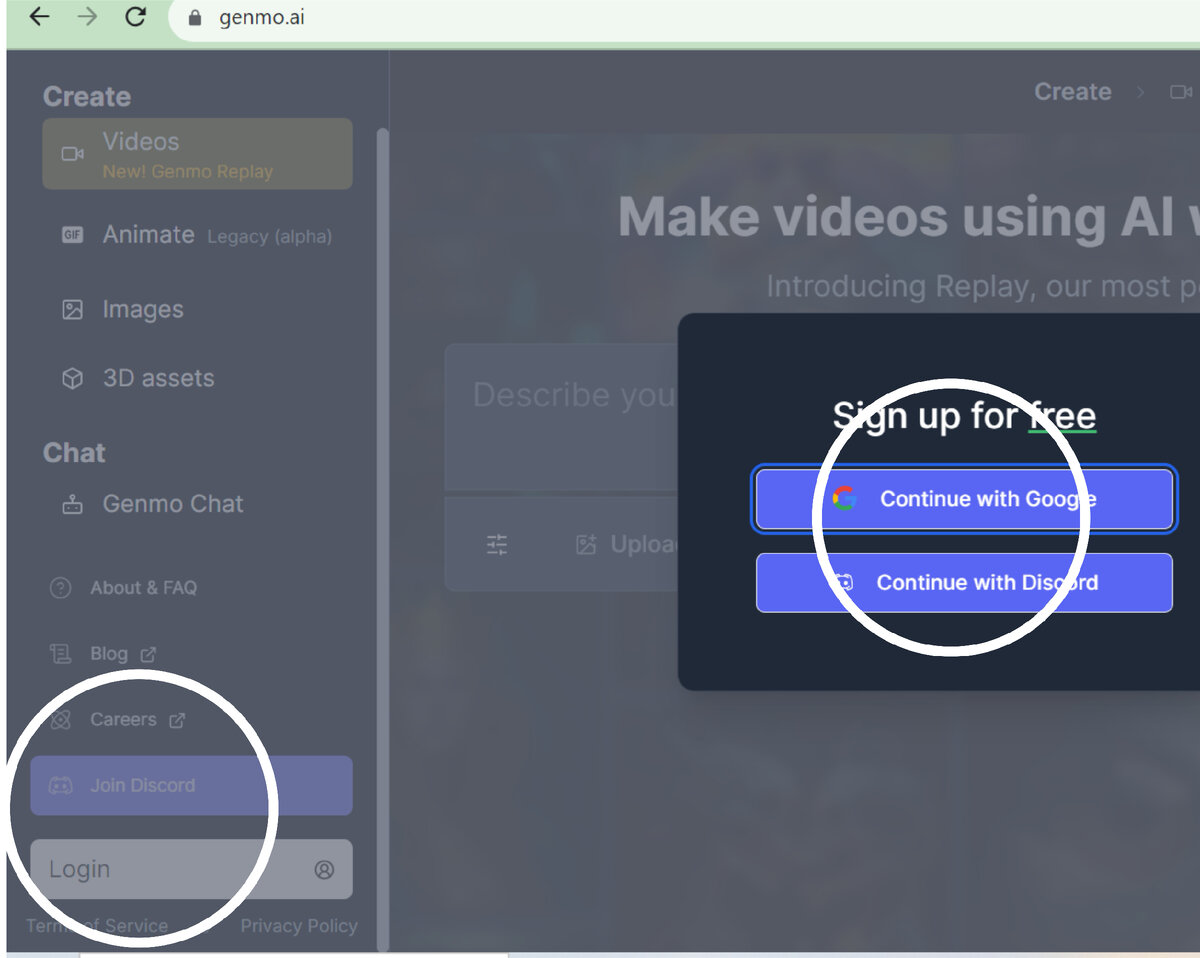Click the Describe your video prompt field
The width and height of the screenshot is (1200, 958).
tap(562, 418)
